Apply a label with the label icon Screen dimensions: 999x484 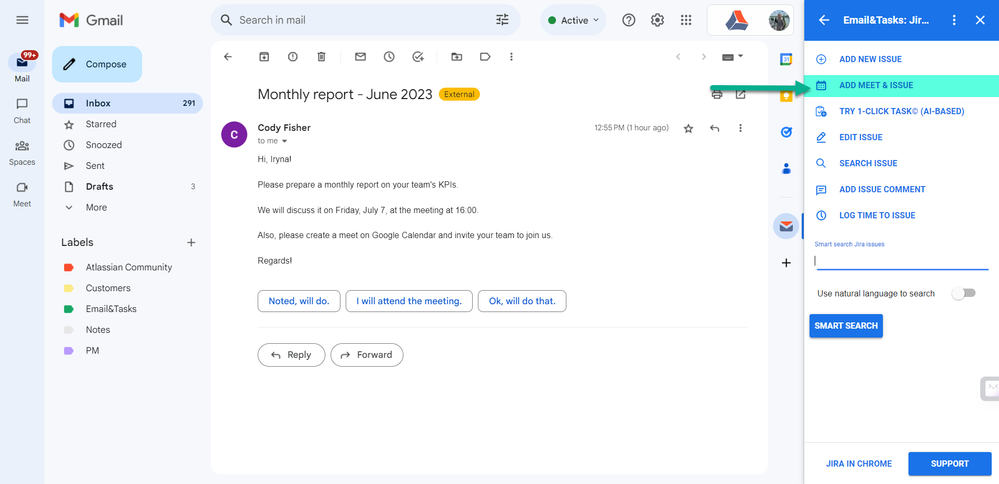(x=485, y=57)
